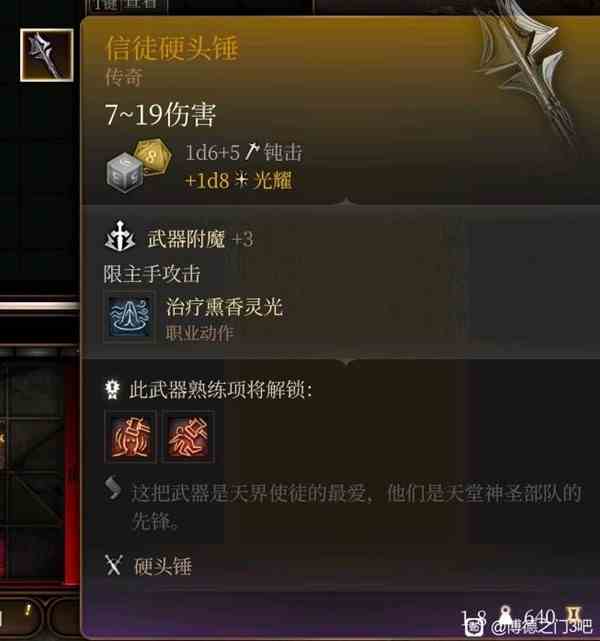Click the 7~19伤害 damage range
This screenshot has height=641, width=600.
(x=160, y=114)
